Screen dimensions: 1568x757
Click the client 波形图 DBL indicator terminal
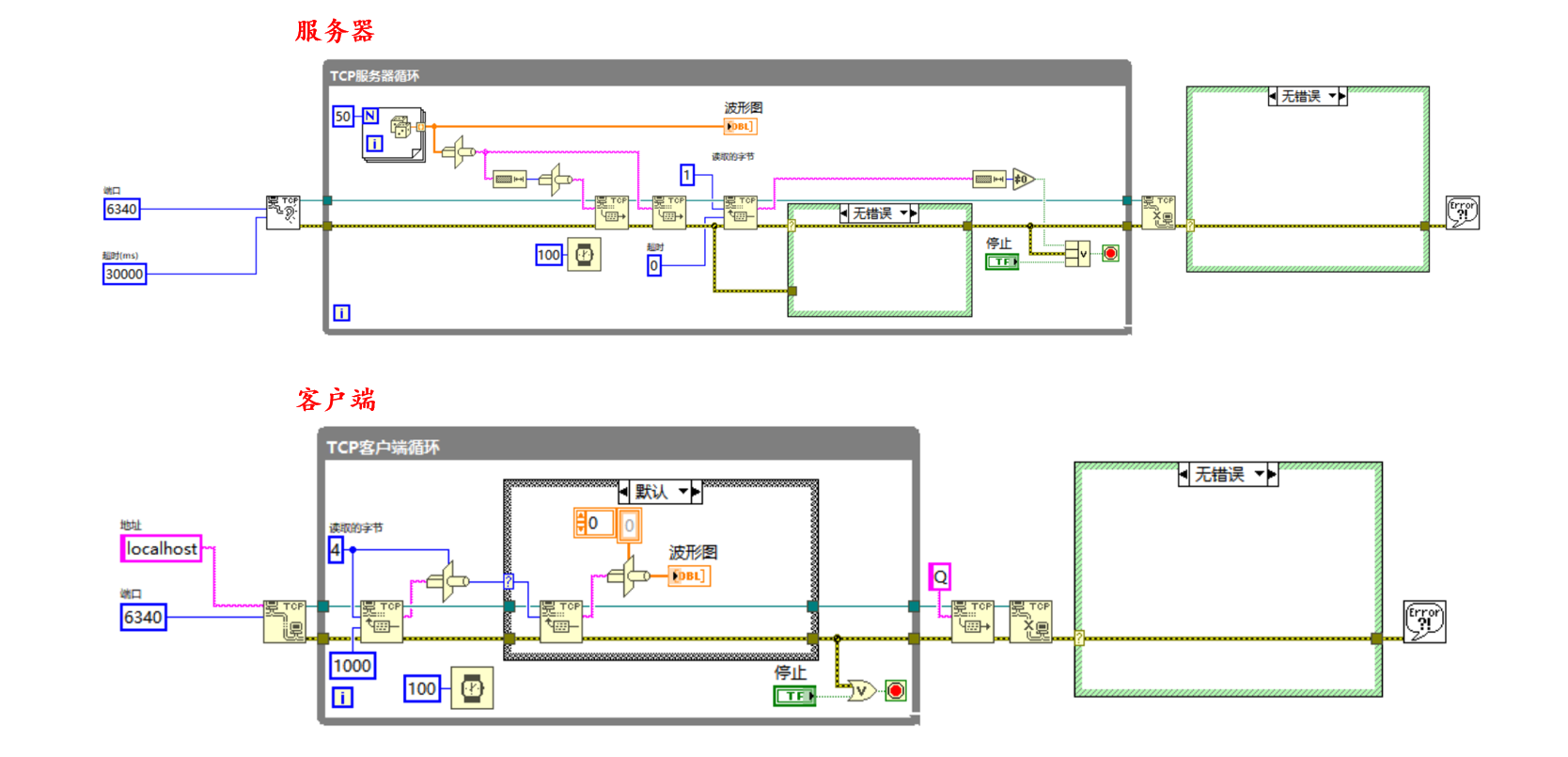tap(689, 576)
